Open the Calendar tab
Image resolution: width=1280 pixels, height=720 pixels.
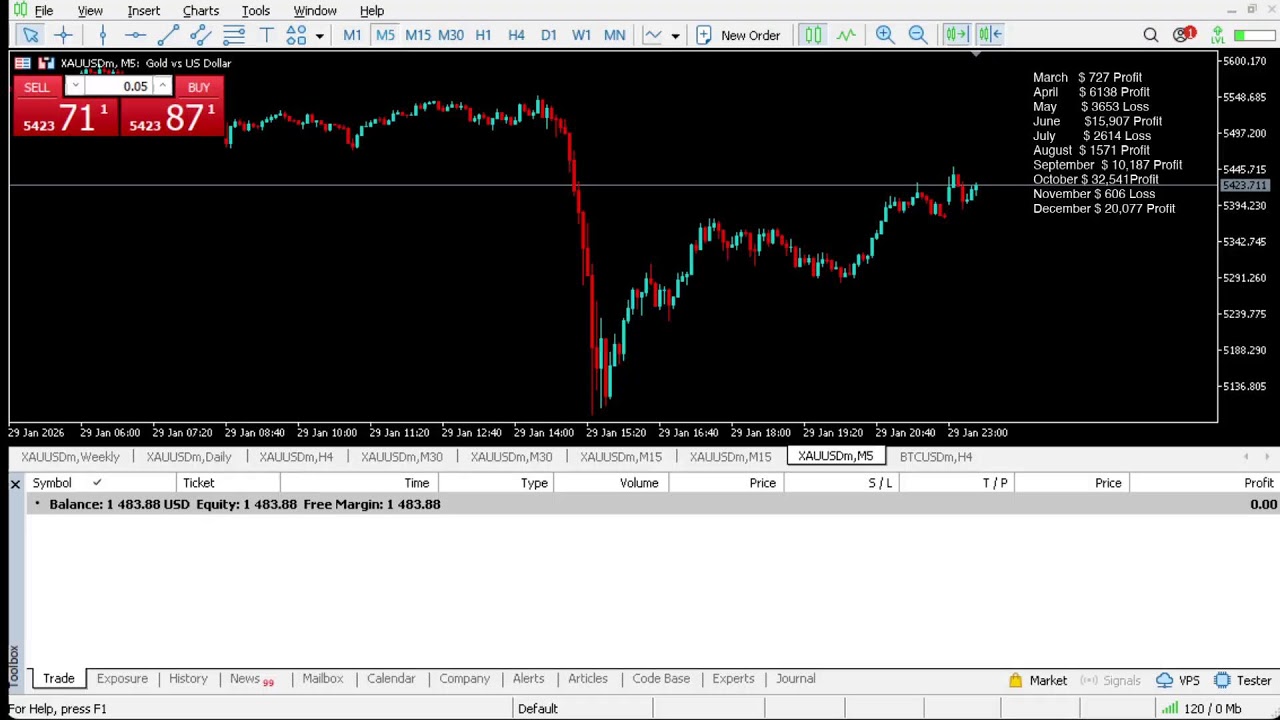click(391, 679)
